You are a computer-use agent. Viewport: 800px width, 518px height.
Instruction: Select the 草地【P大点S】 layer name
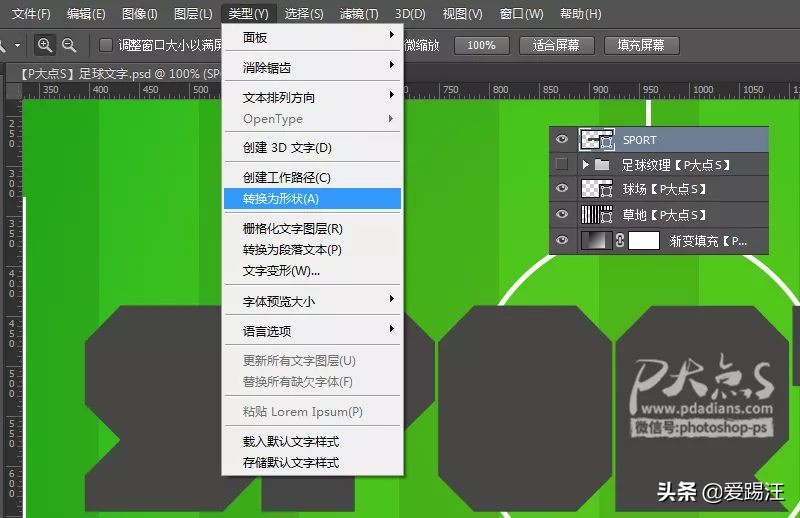coord(664,215)
